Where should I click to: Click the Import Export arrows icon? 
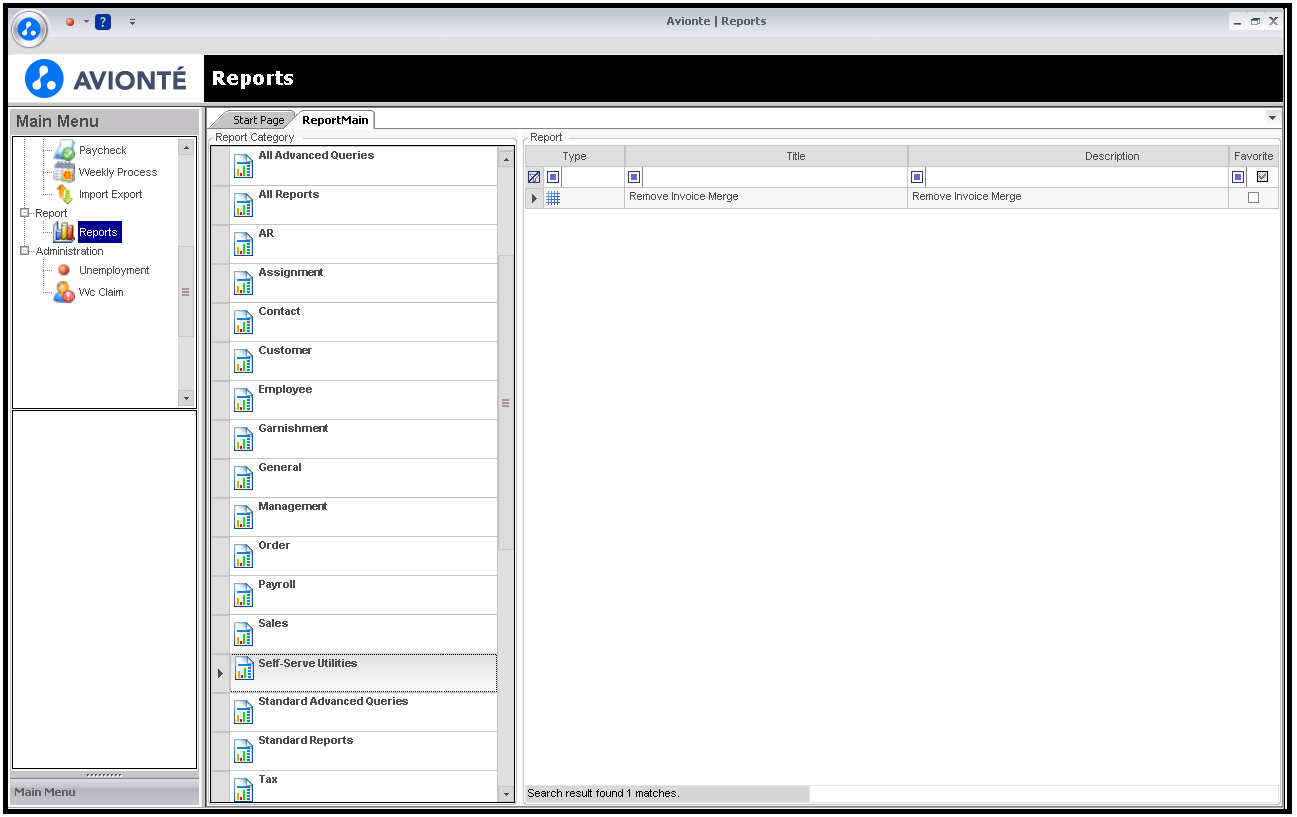64,194
